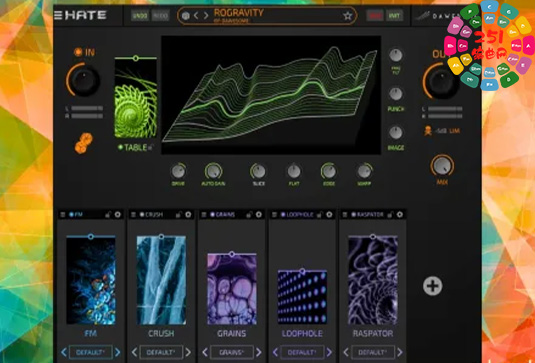Open the FM module drag-handle menu
The image size is (535, 363).
pos(63,215)
